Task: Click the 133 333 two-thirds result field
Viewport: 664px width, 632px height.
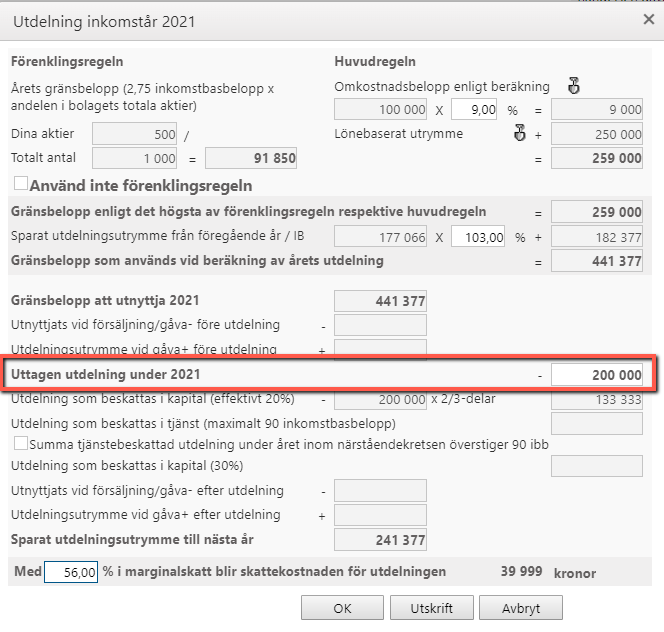Action: coord(597,399)
